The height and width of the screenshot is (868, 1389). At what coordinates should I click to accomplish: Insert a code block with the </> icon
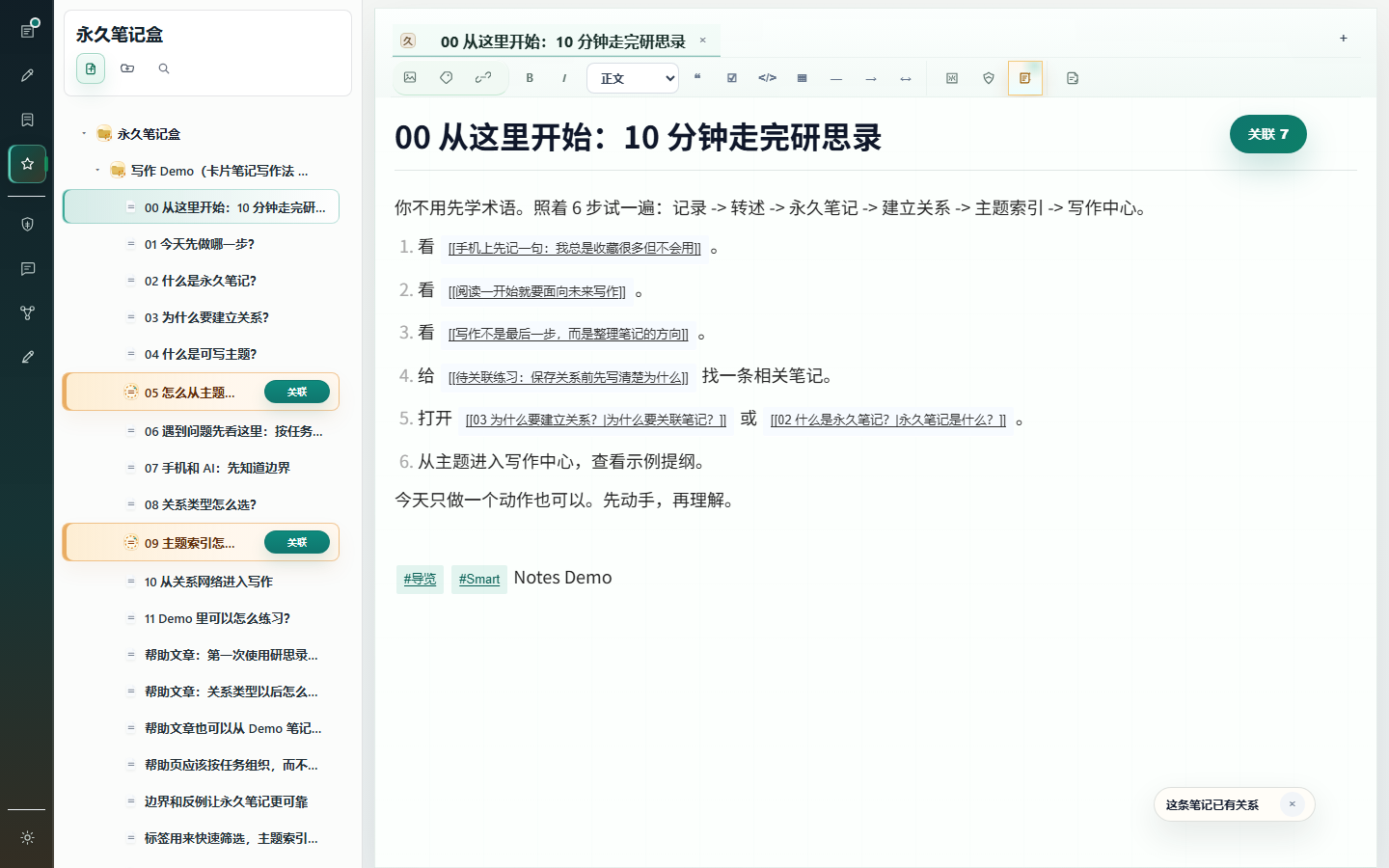click(x=767, y=78)
